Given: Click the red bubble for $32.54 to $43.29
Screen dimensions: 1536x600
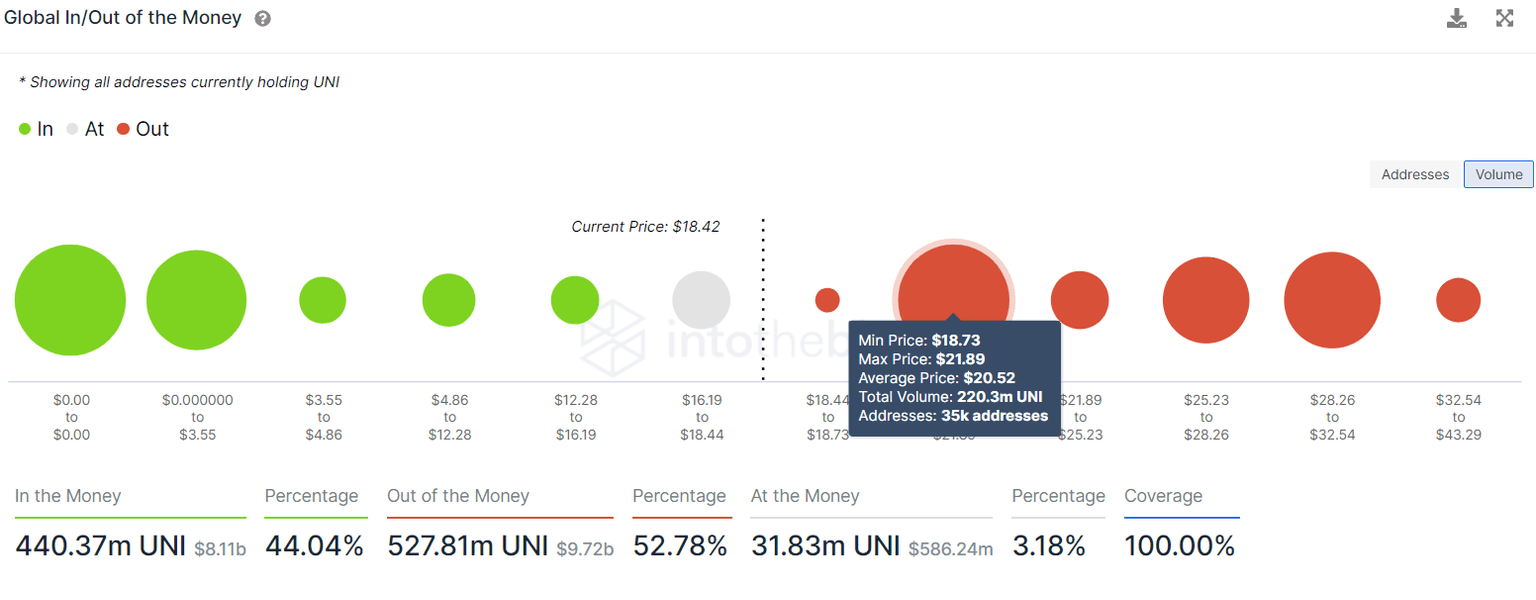Looking at the screenshot, I should click(x=1458, y=300).
